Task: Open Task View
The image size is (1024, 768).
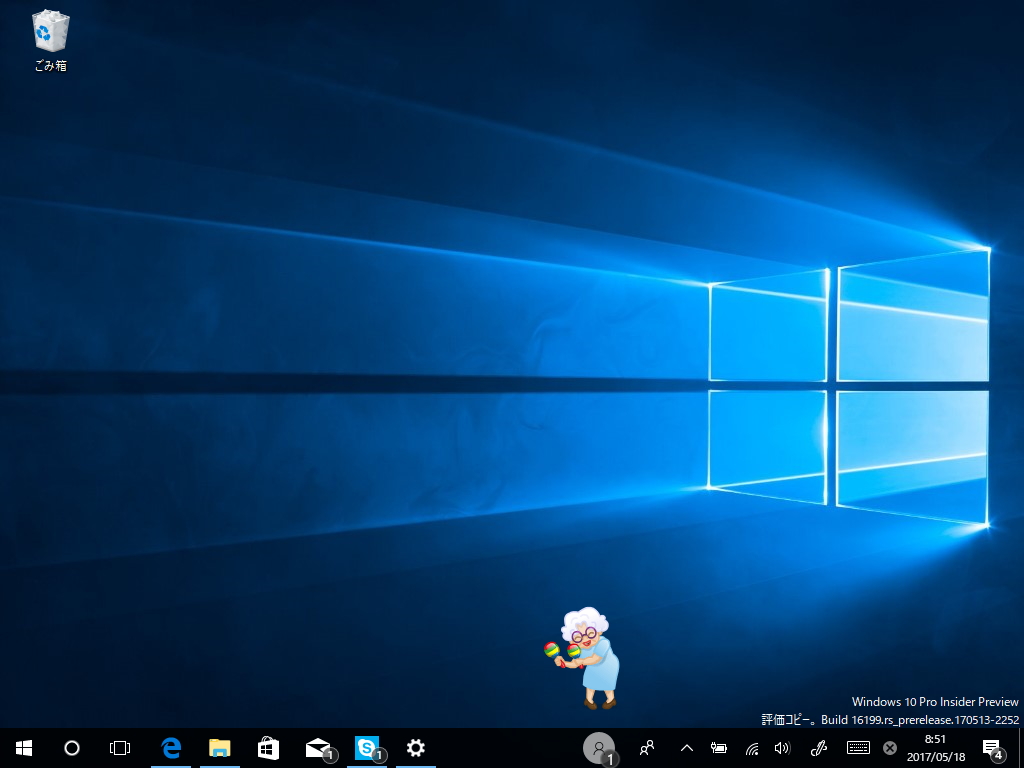Action: pyautogui.click(x=120, y=748)
